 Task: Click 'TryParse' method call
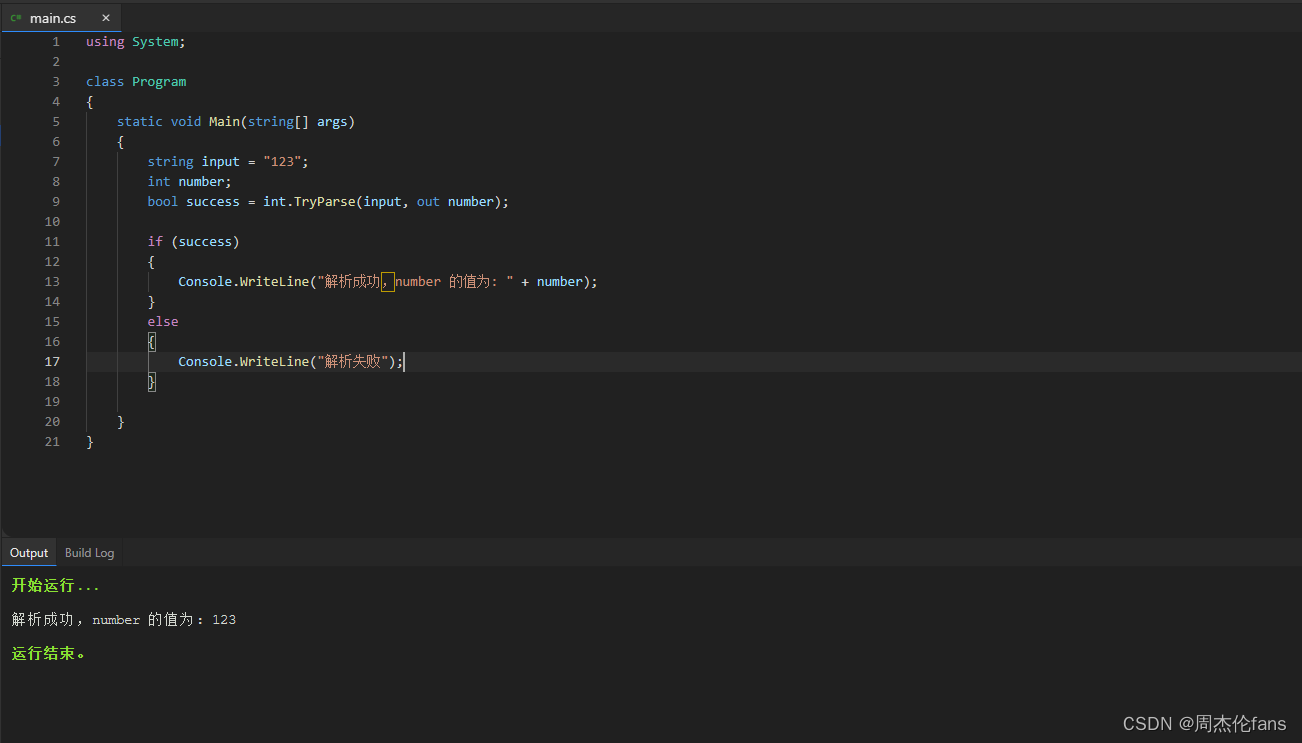[324, 202]
